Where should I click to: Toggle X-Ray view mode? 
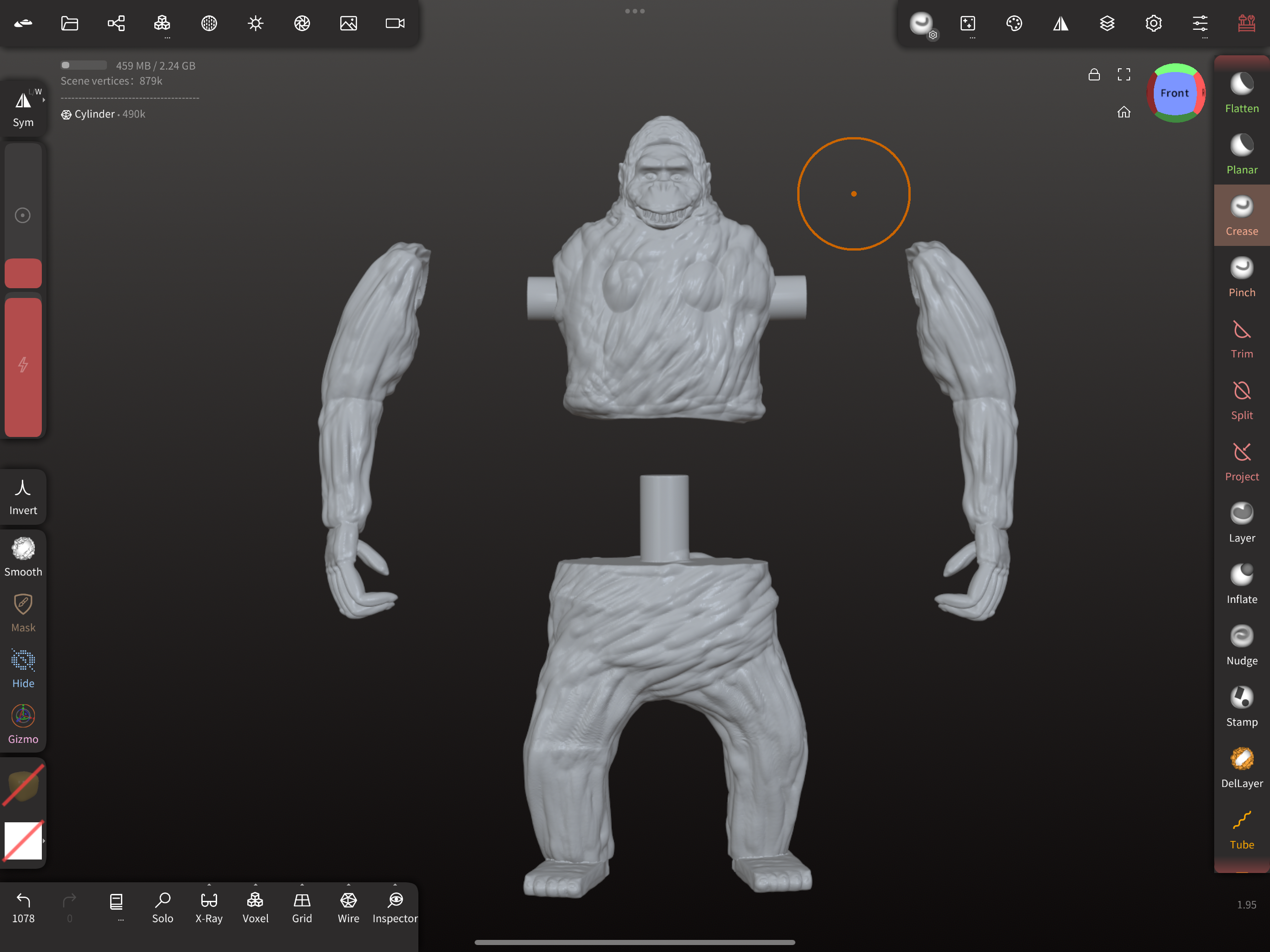[x=209, y=907]
